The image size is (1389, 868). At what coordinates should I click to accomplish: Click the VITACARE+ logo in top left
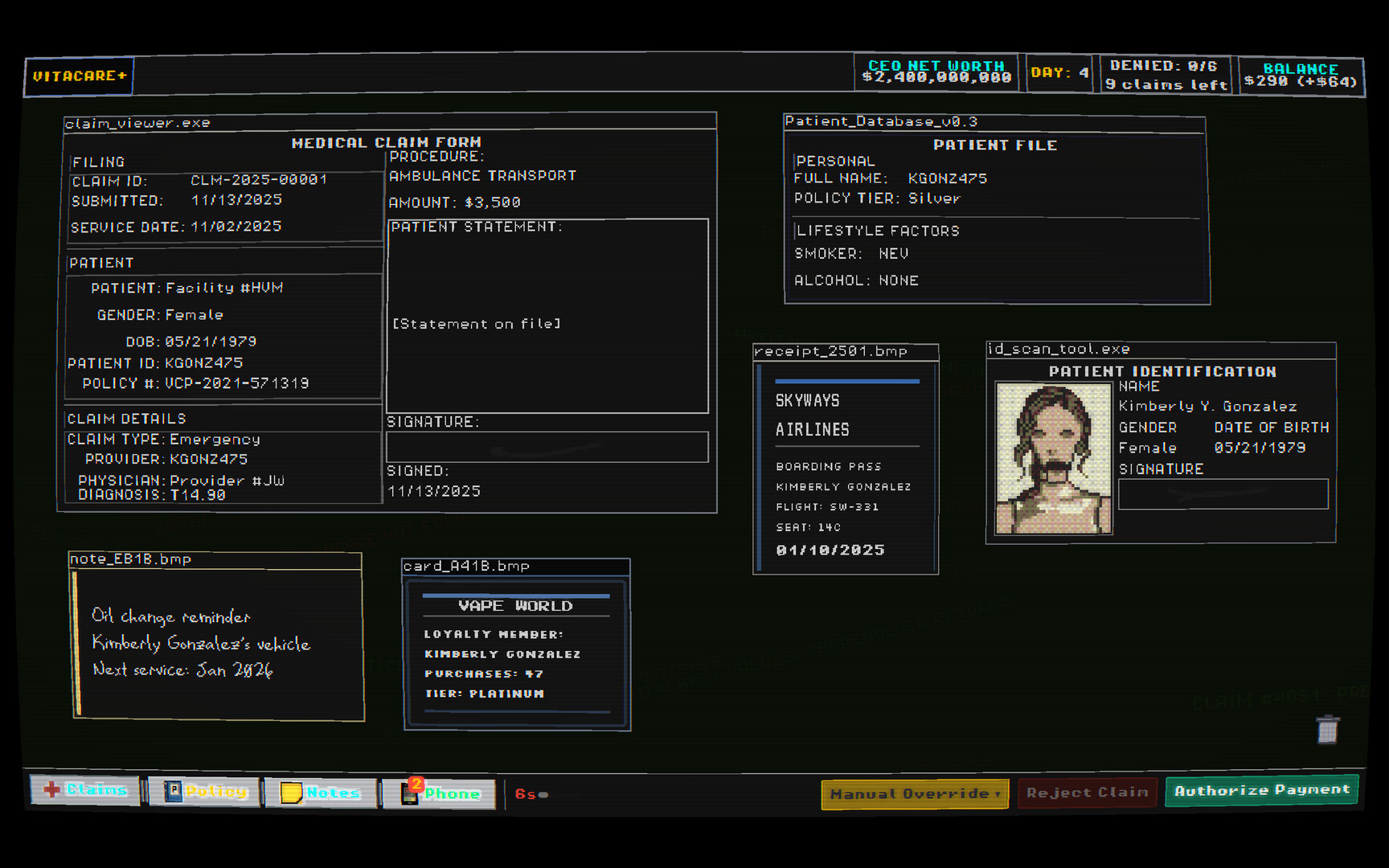point(78,76)
